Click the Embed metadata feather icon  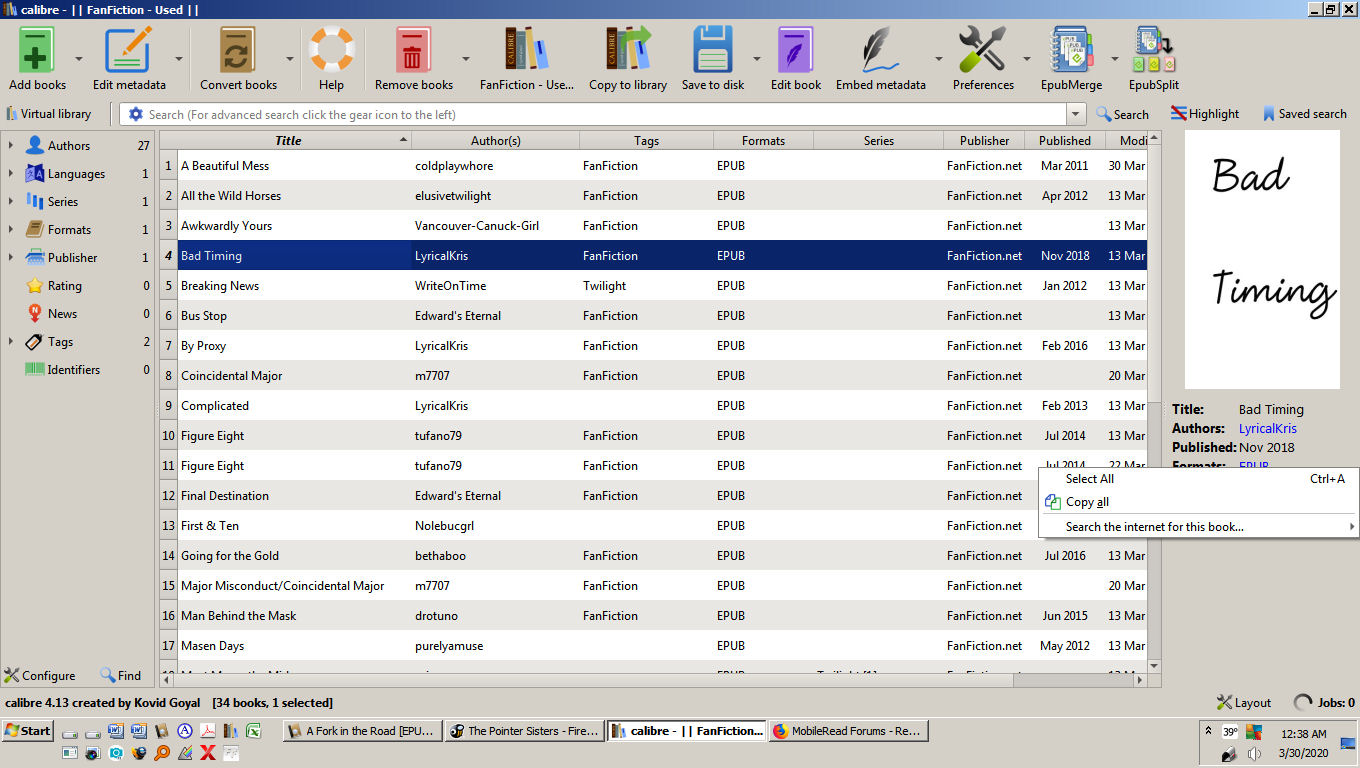880,50
